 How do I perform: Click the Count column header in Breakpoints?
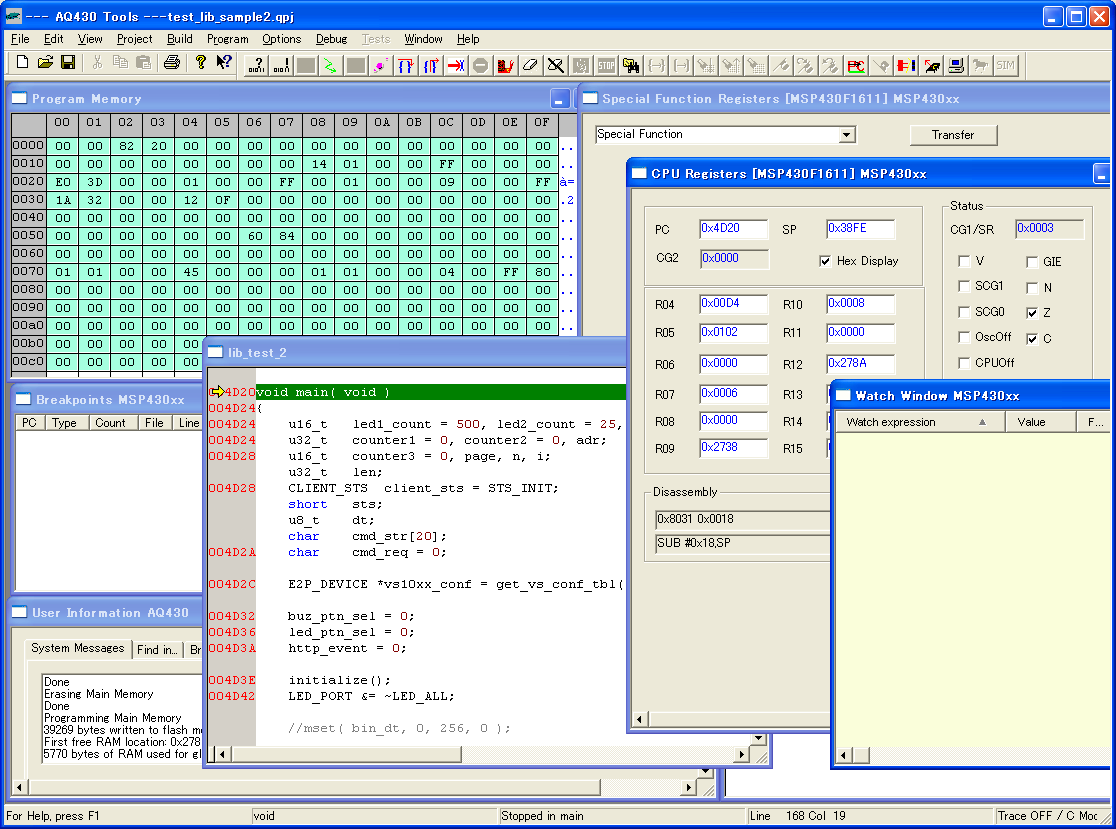tap(110, 423)
